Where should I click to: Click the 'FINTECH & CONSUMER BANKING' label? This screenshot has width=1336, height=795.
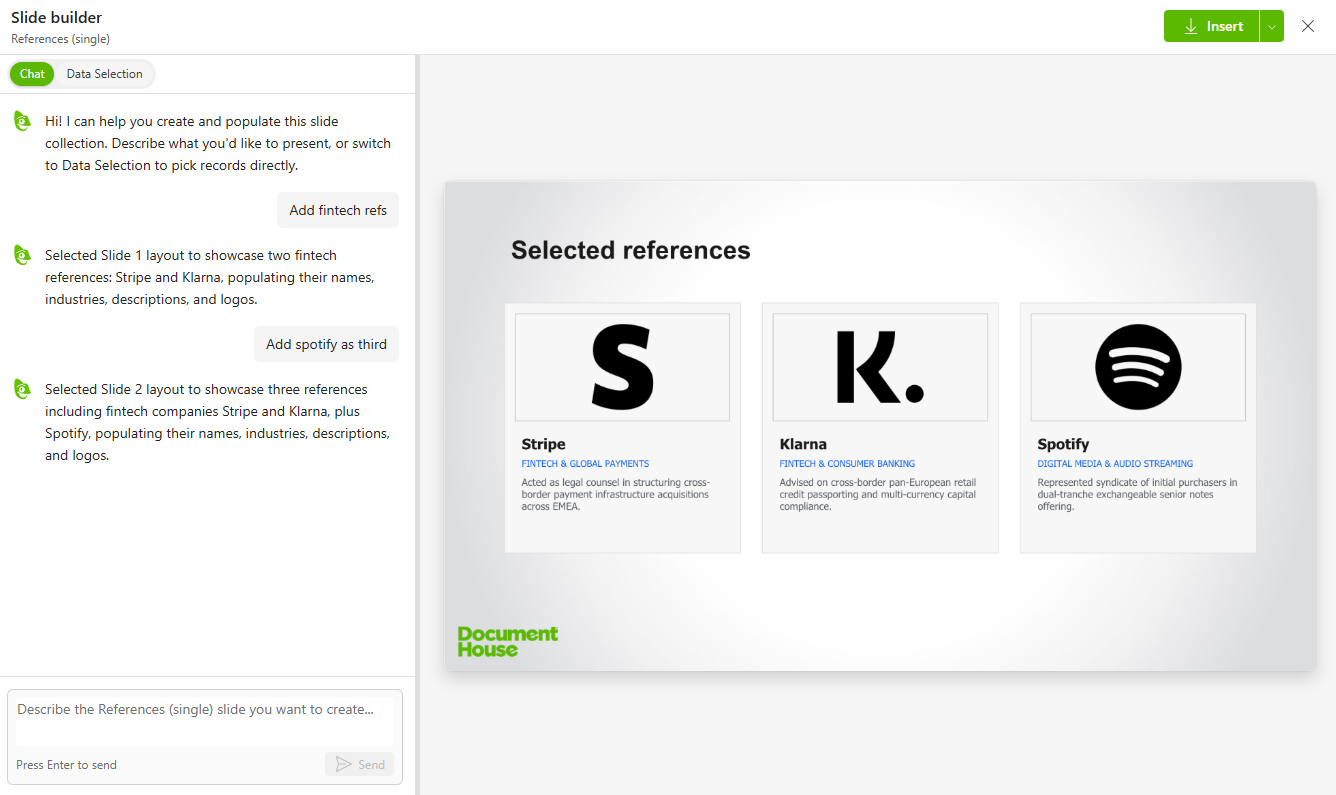tap(847, 464)
